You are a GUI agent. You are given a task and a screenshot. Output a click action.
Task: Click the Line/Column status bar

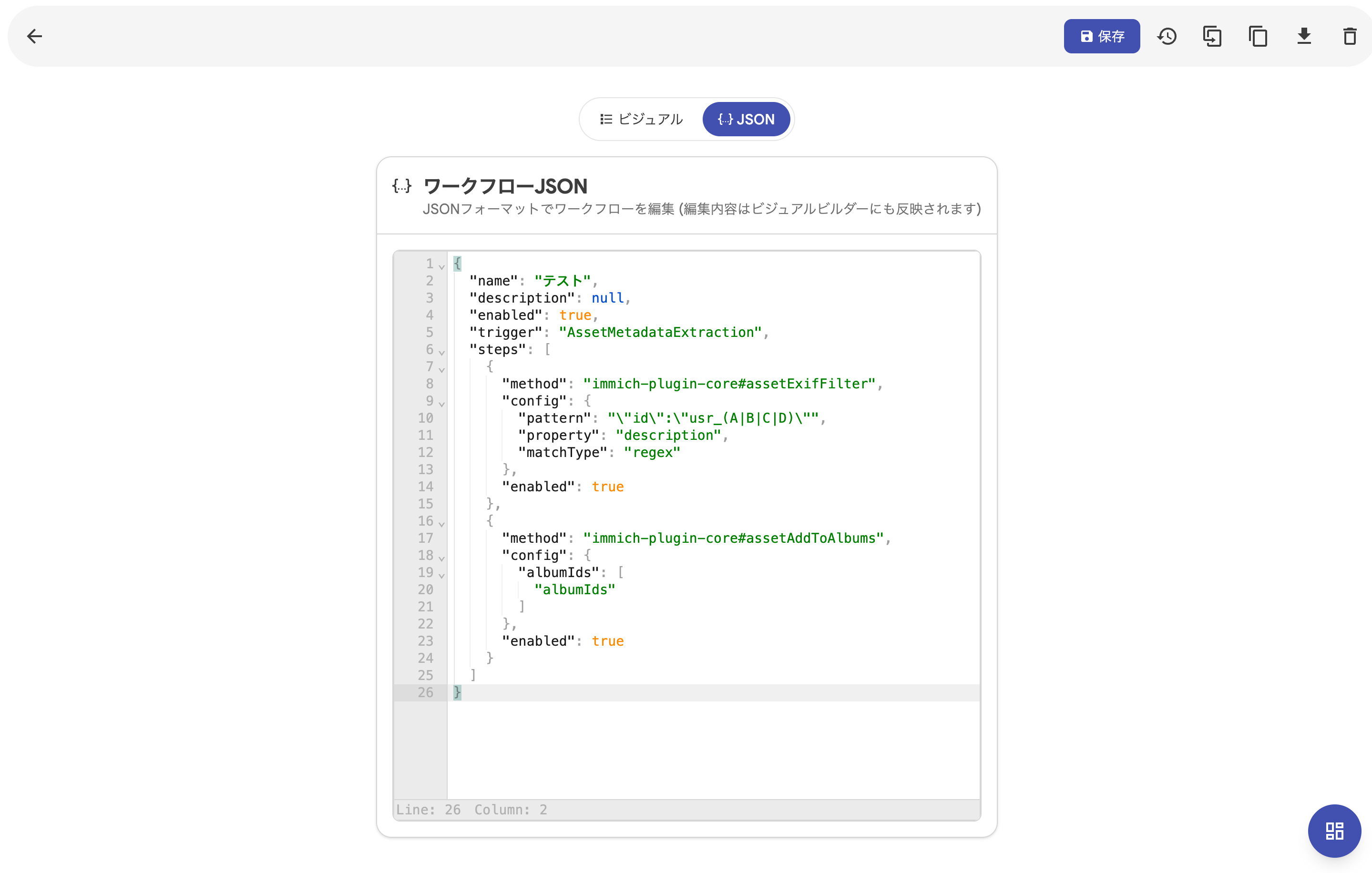click(x=686, y=809)
